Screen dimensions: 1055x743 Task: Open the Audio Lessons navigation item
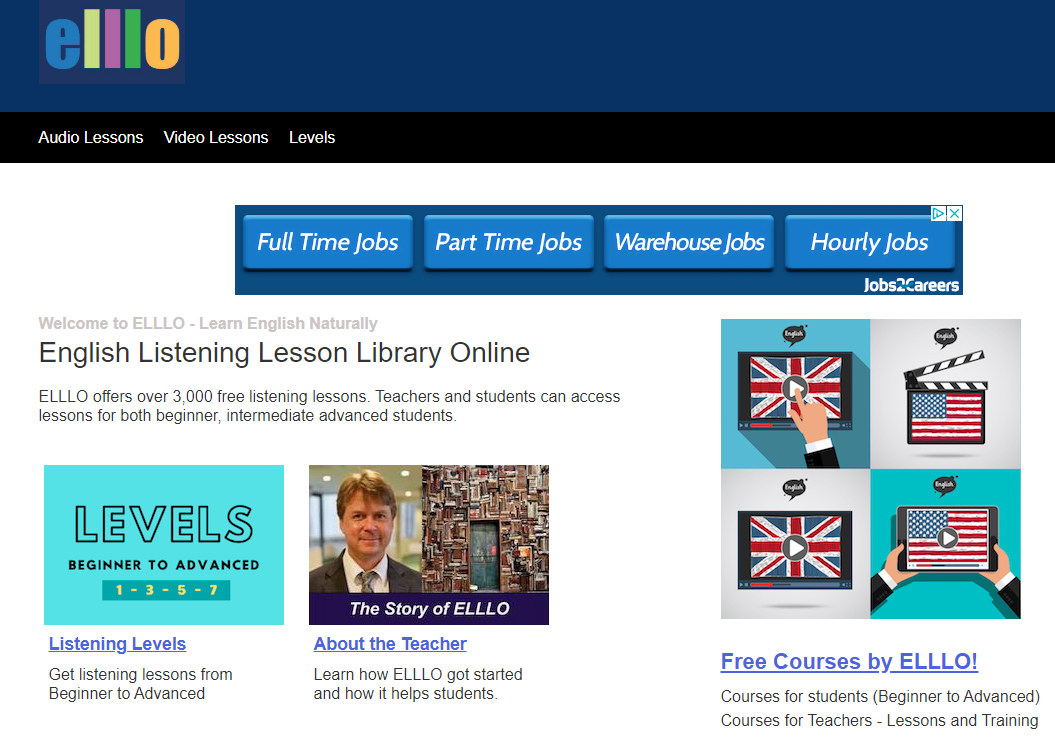91,138
